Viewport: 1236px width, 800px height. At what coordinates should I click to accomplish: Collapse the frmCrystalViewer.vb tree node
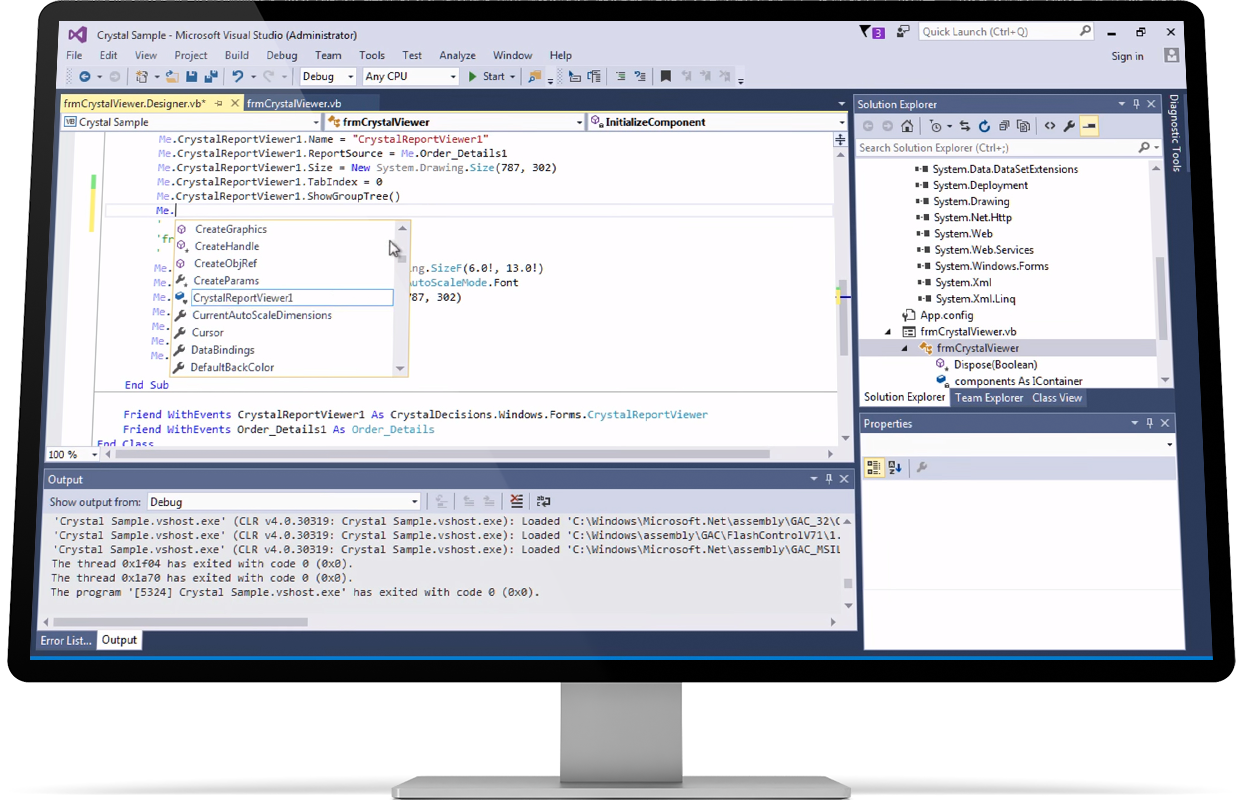889,332
